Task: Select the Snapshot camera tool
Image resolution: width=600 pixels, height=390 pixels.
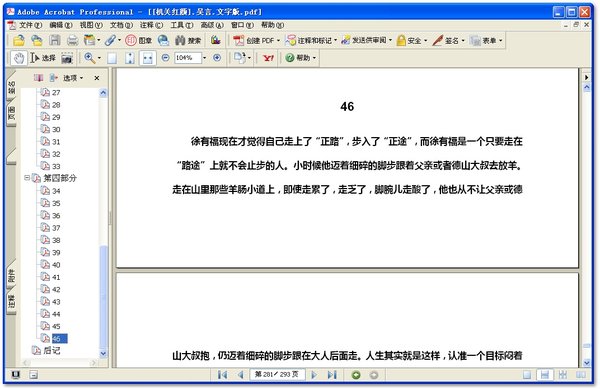Action: (x=67, y=58)
